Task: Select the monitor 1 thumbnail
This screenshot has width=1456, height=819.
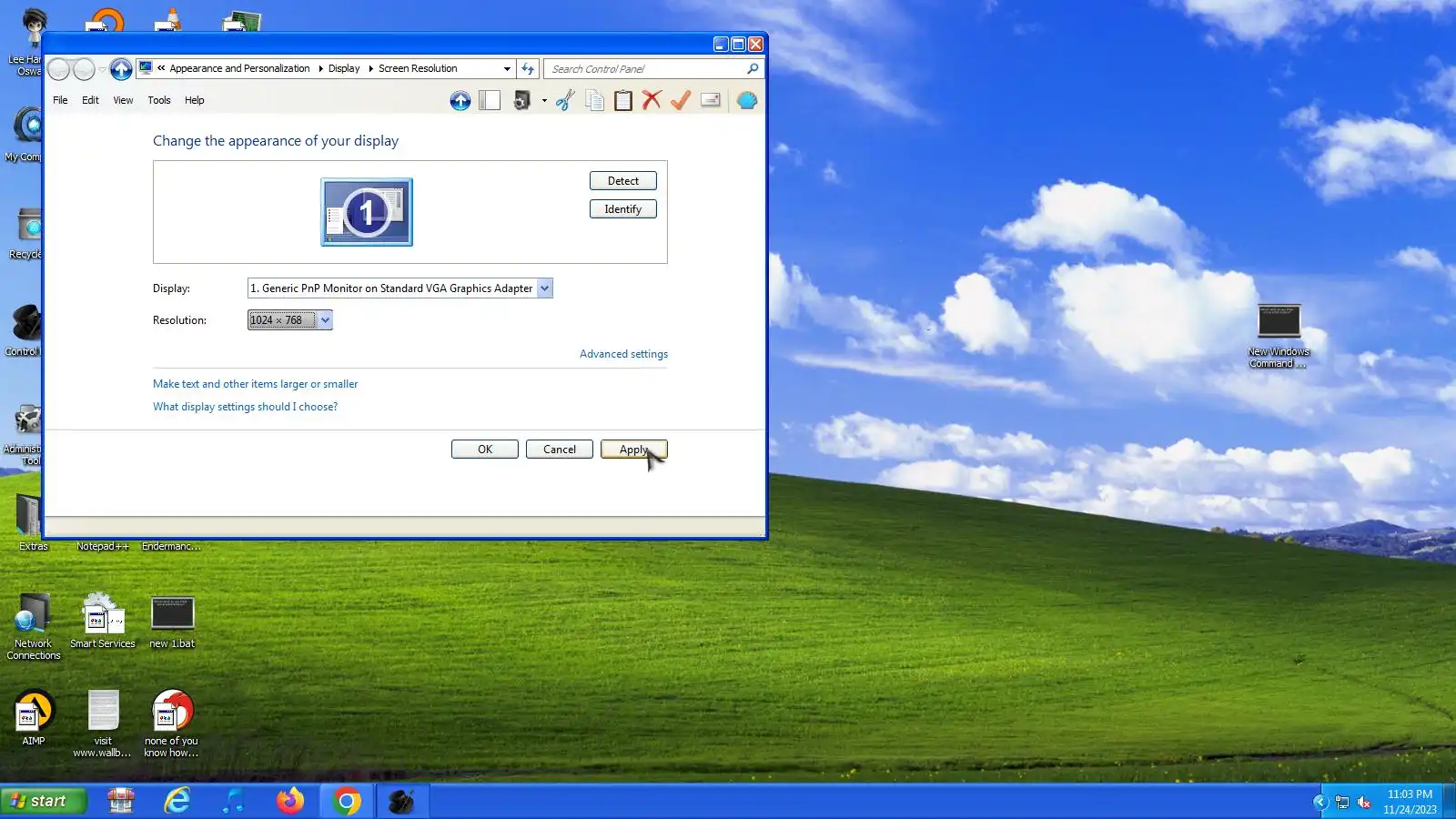Action: (367, 212)
